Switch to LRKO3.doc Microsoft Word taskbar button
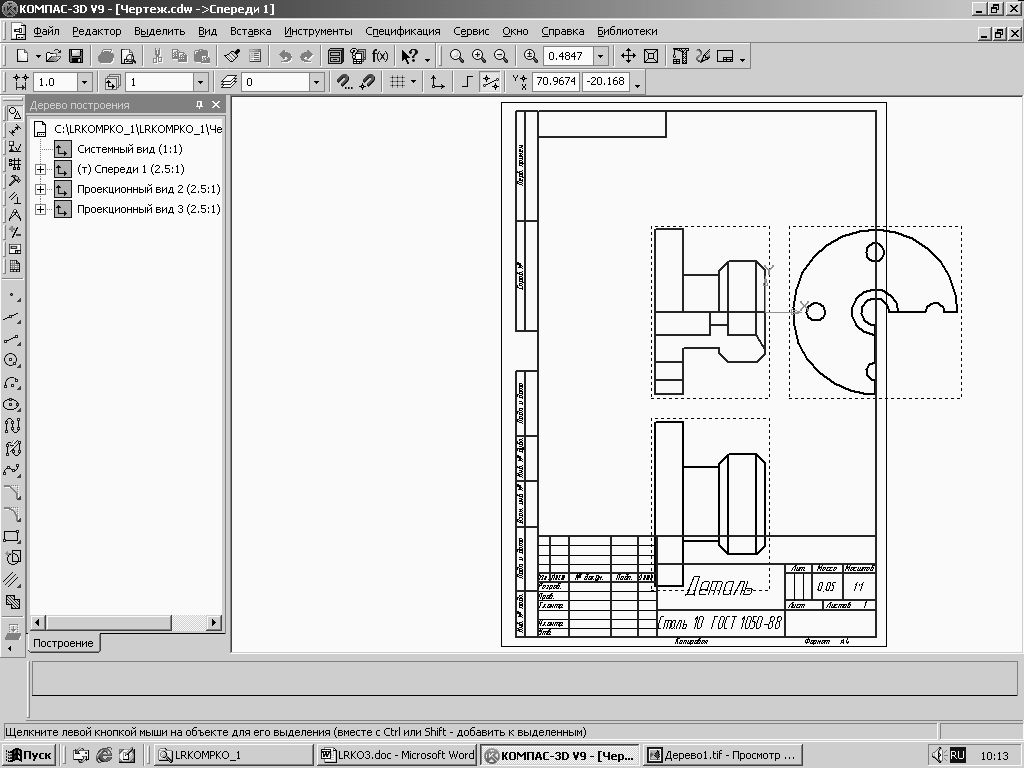 pyautogui.click(x=397, y=755)
